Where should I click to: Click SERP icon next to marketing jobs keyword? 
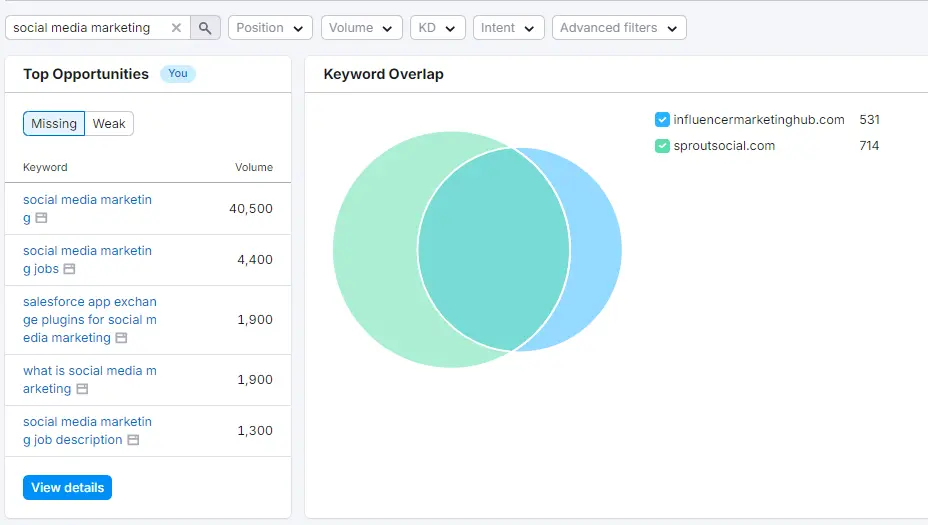click(x=69, y=269)
